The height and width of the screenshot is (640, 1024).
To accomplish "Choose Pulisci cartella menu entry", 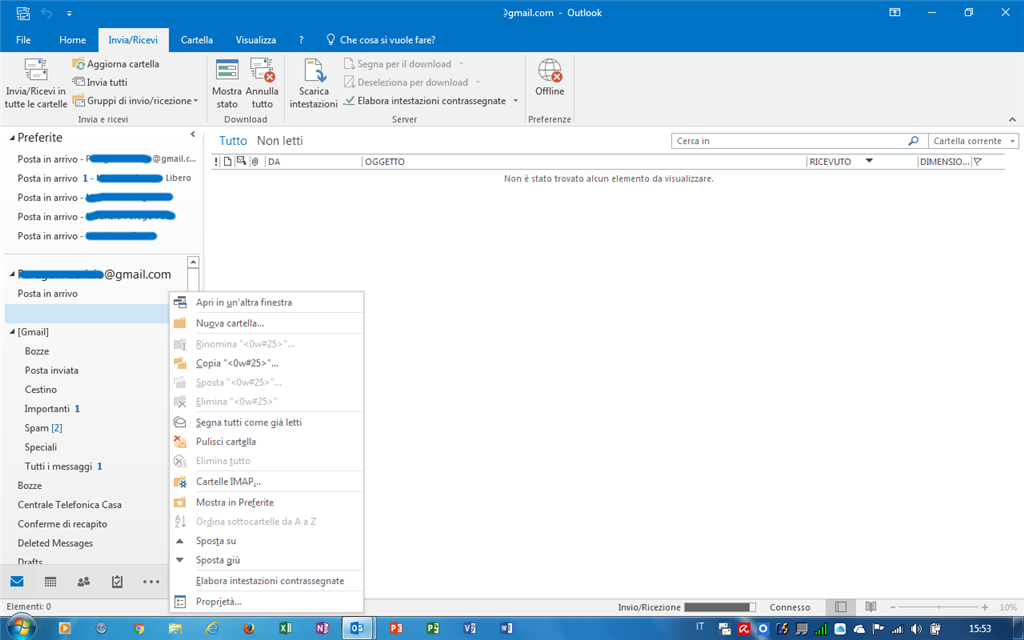I will pyautogui.click(x=266, y=441).
